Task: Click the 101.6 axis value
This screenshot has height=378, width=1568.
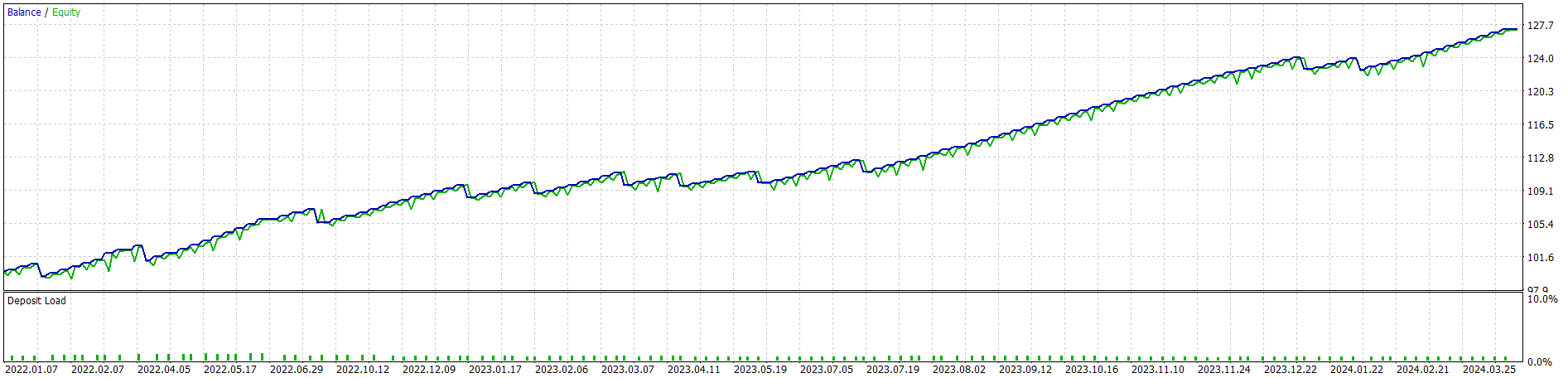Action: point(1541,258)
